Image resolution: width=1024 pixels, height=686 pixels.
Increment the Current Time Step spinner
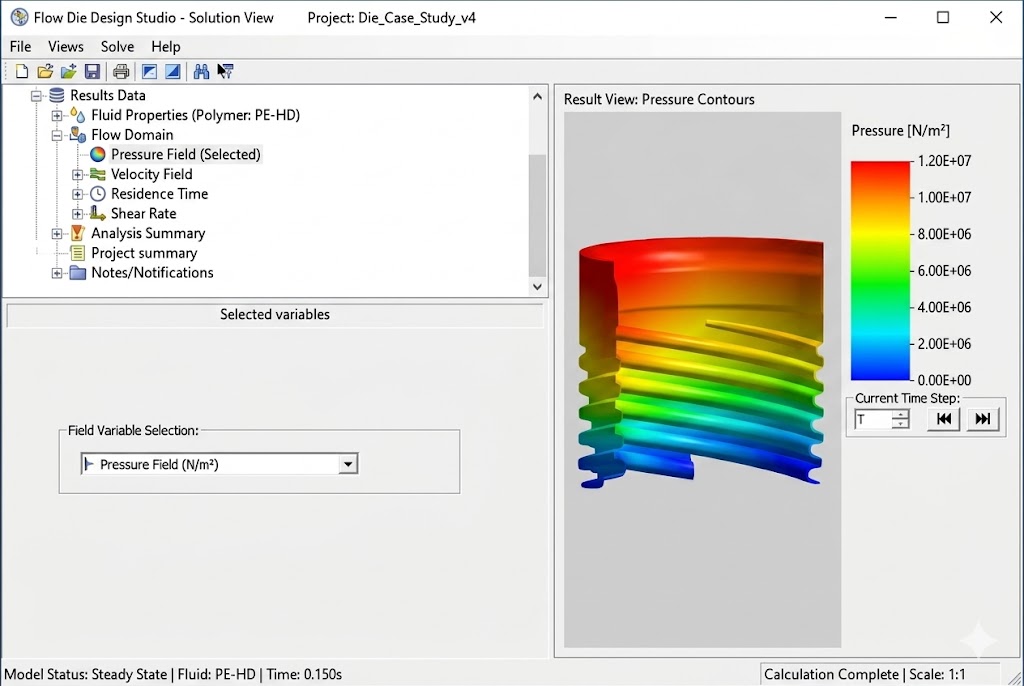tap(901, 414)
